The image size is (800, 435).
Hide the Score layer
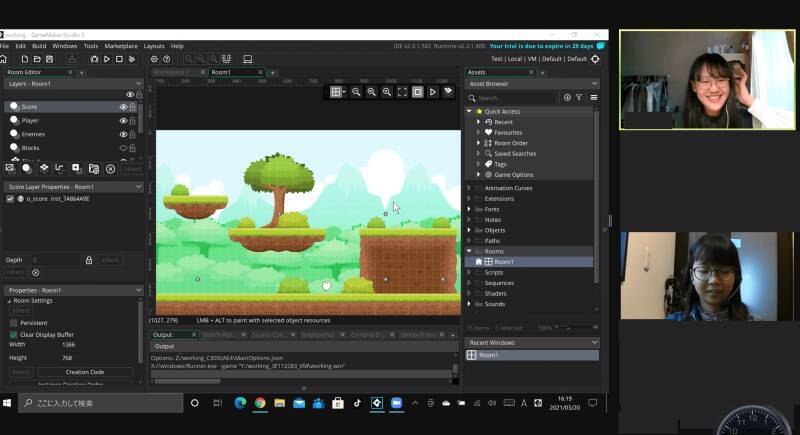[123, 107]
